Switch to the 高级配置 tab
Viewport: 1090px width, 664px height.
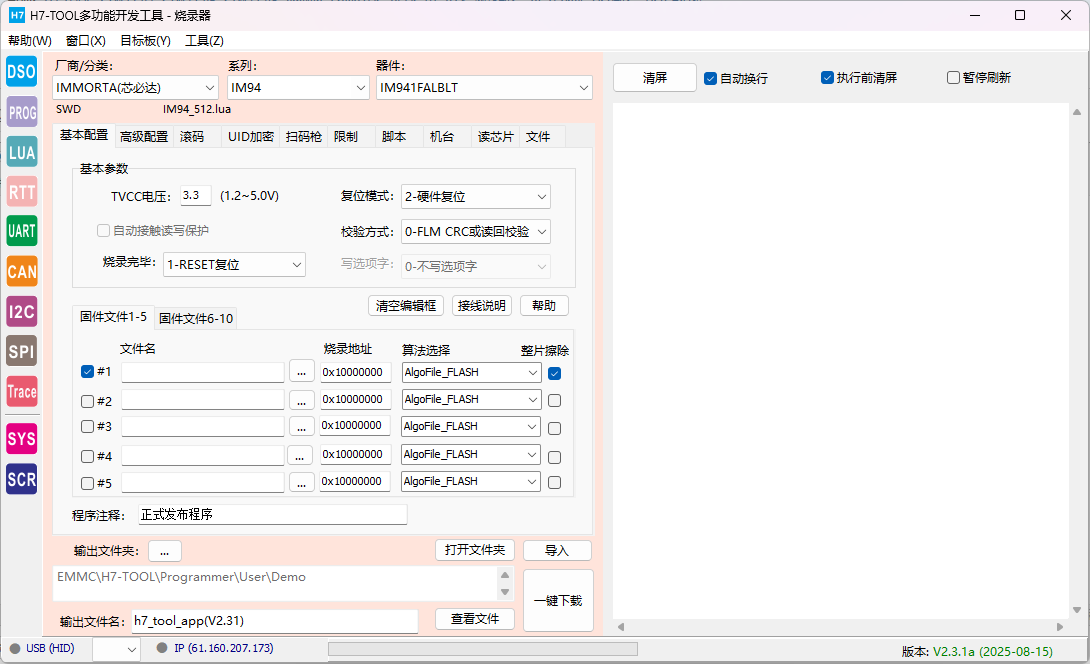[144, 137]
